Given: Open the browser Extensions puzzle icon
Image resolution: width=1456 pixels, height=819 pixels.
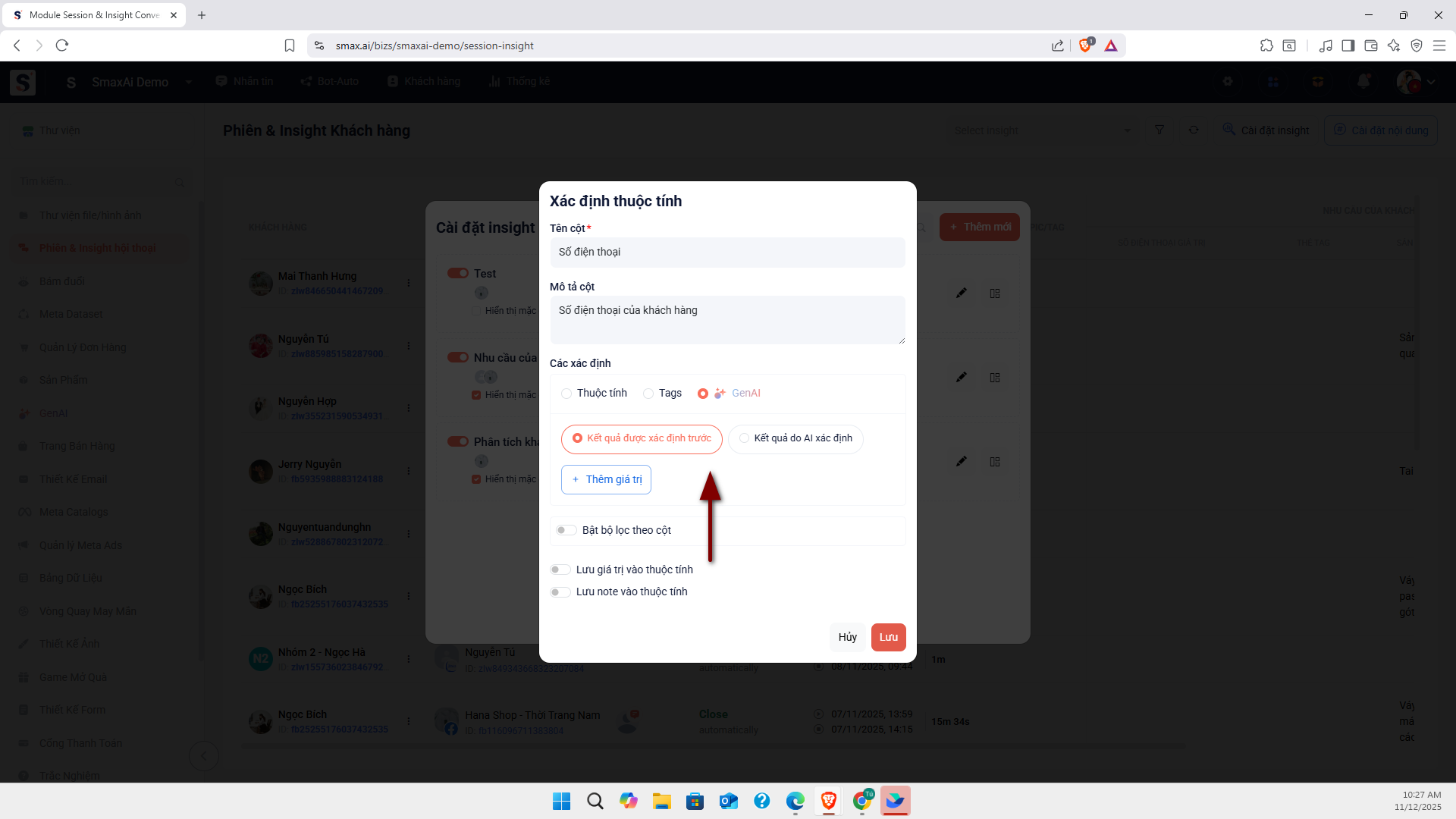Looking at the screenshot, I should click(x=1266, y=45).
